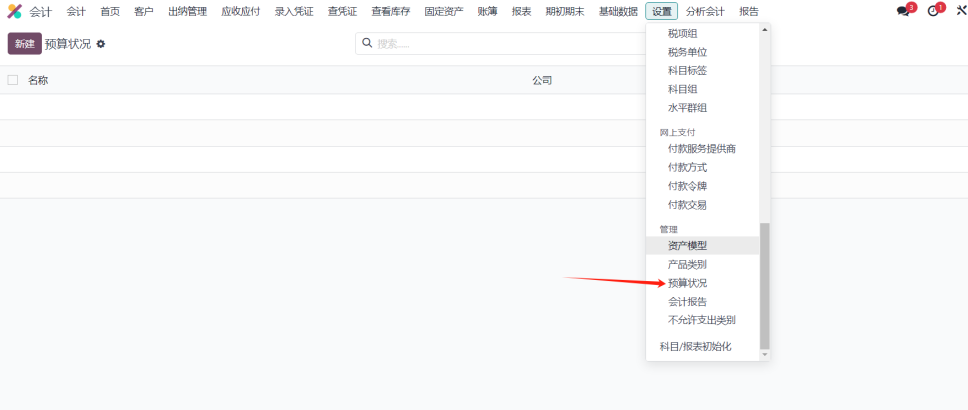Choose 付款服务提供商 under 网上支付
Image resolution: width=968 pixels, height=410 pixels.
point(703,148)
